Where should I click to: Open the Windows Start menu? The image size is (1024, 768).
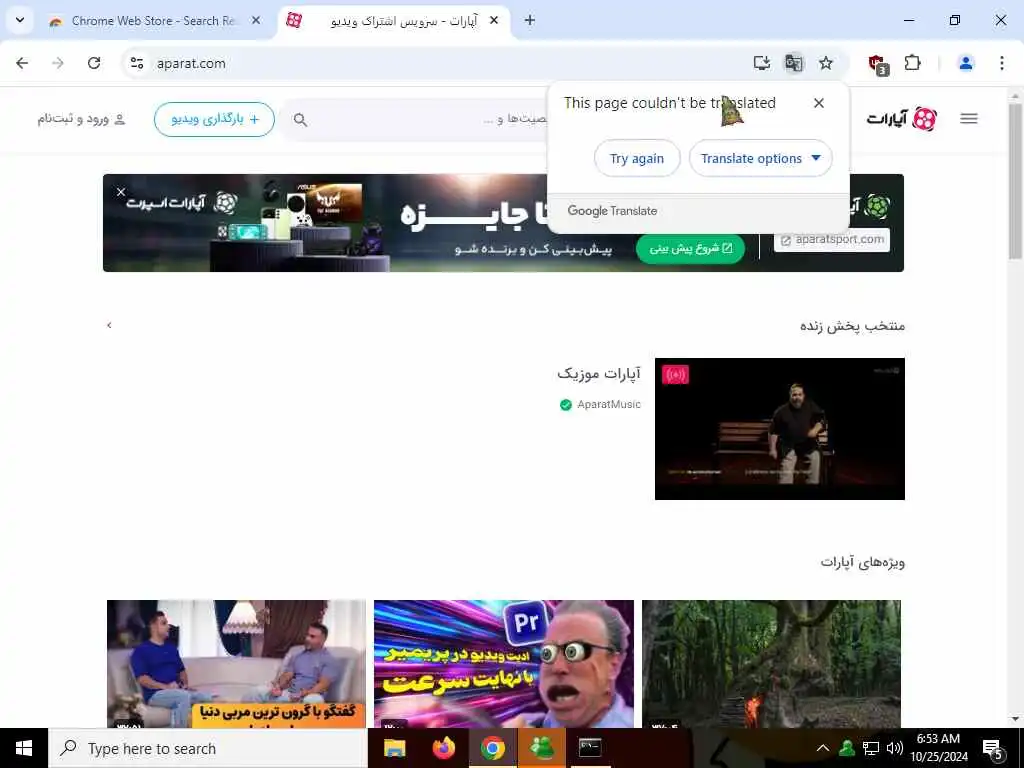click(x=24, y=748)
